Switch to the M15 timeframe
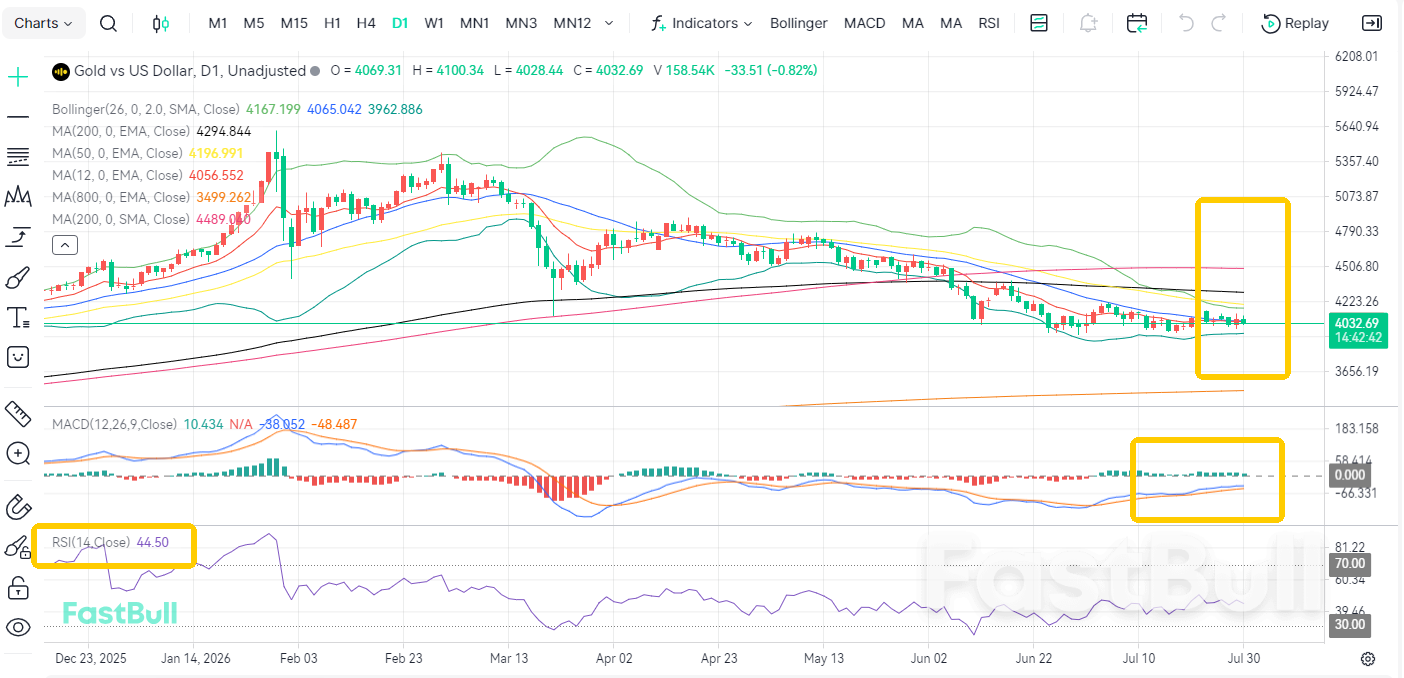 pos(294,23)
